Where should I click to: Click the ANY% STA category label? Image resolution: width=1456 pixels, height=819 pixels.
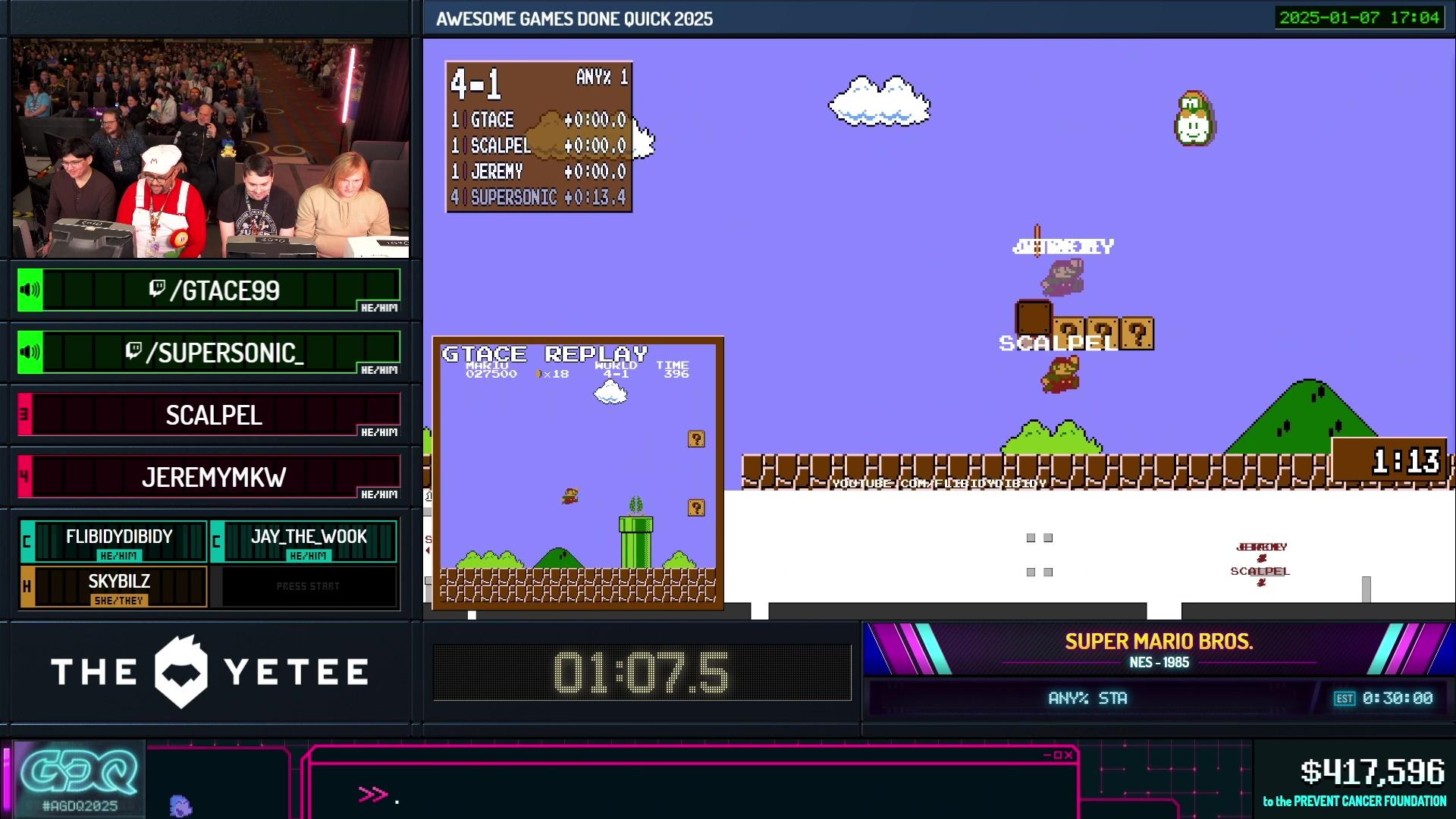click(x=1087, y=698)
